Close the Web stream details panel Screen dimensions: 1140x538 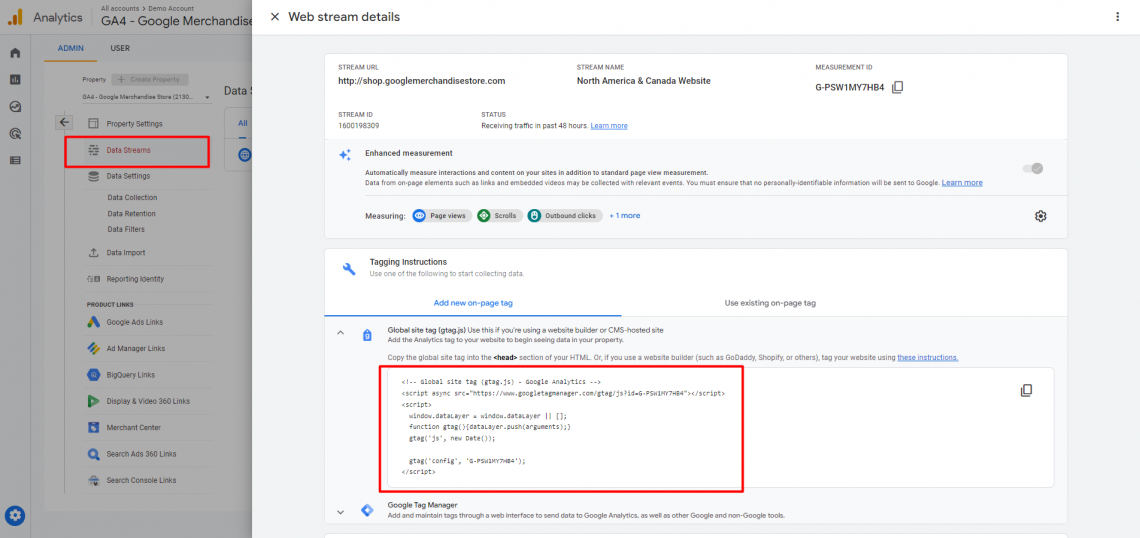click(275, 17)
